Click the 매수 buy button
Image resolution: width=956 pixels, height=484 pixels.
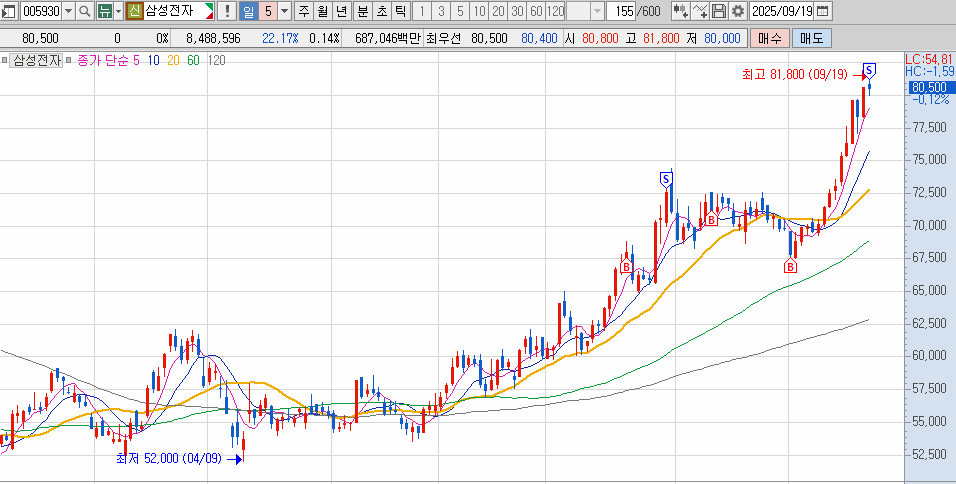tap(769, 38)
